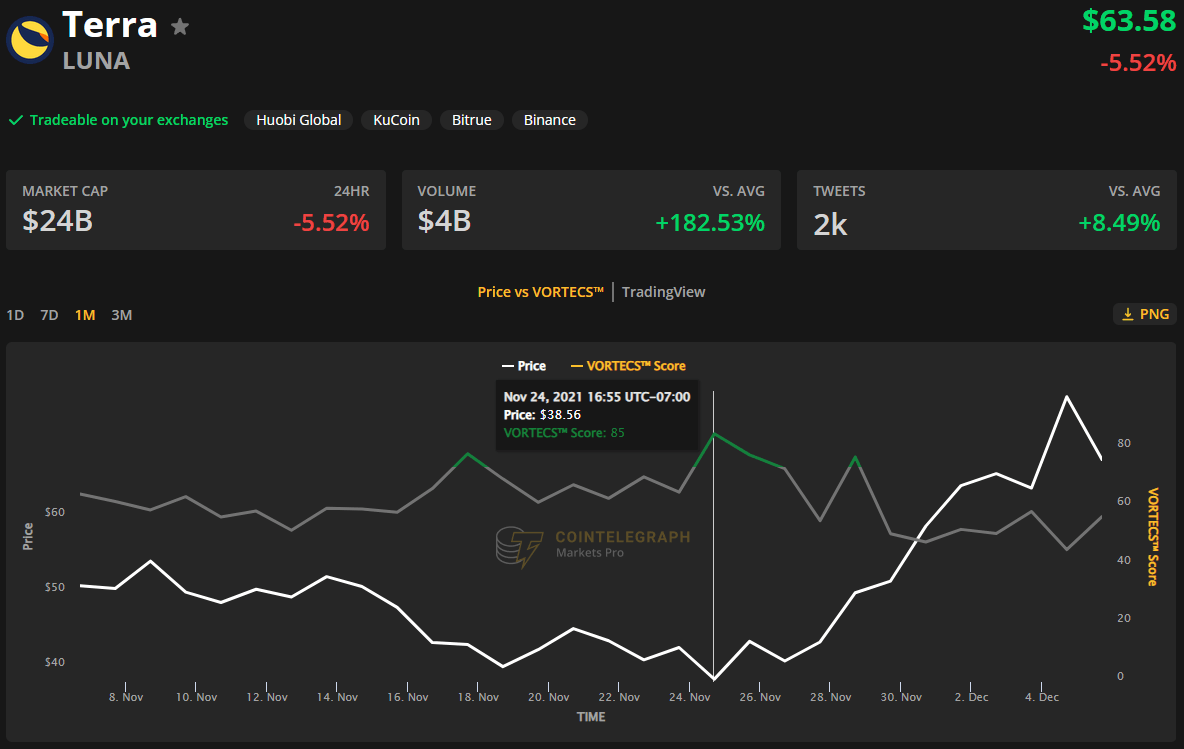Image resolution: width=1184 pixels, height=749 pixels.
Task: Switch to TradingView chart
Action: pos(663,292)
